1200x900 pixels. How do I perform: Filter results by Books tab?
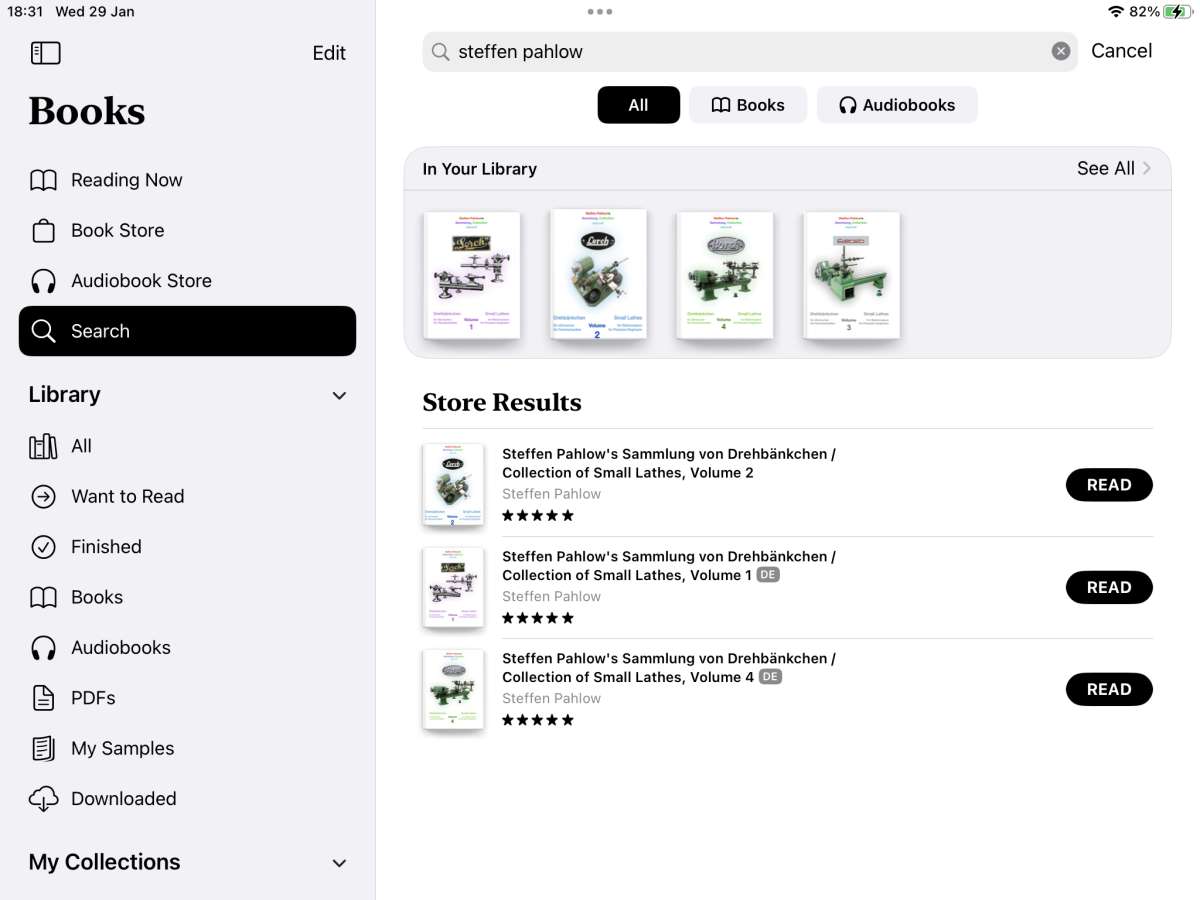(x=748, y=105)
